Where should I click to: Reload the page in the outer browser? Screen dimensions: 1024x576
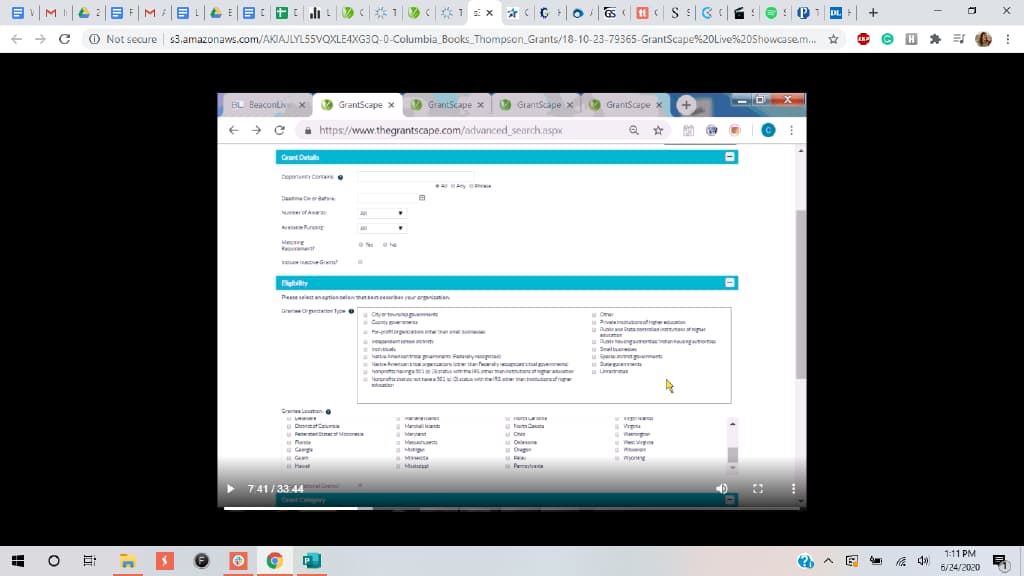tap(64, 39)
